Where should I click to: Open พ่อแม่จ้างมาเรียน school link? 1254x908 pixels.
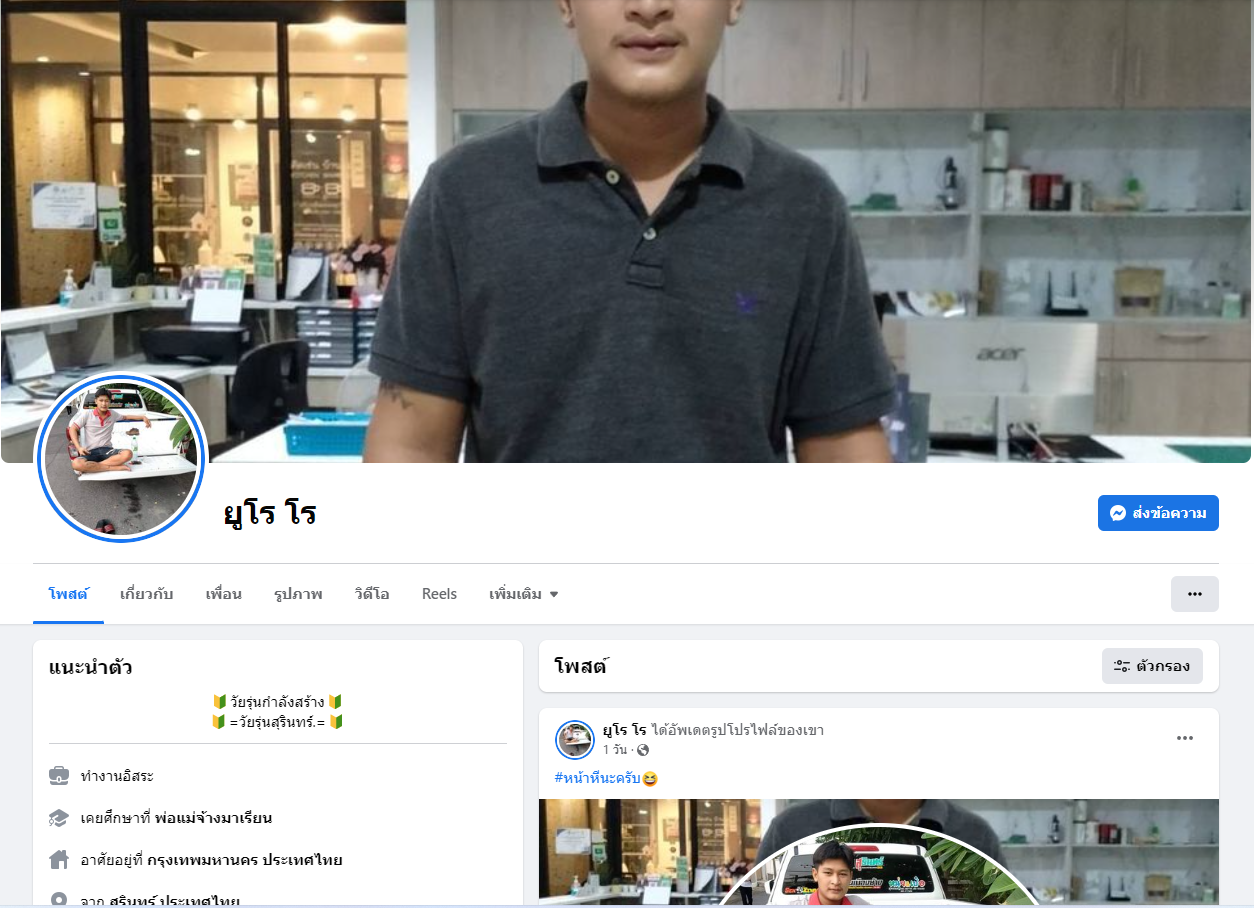click(213, 818)
